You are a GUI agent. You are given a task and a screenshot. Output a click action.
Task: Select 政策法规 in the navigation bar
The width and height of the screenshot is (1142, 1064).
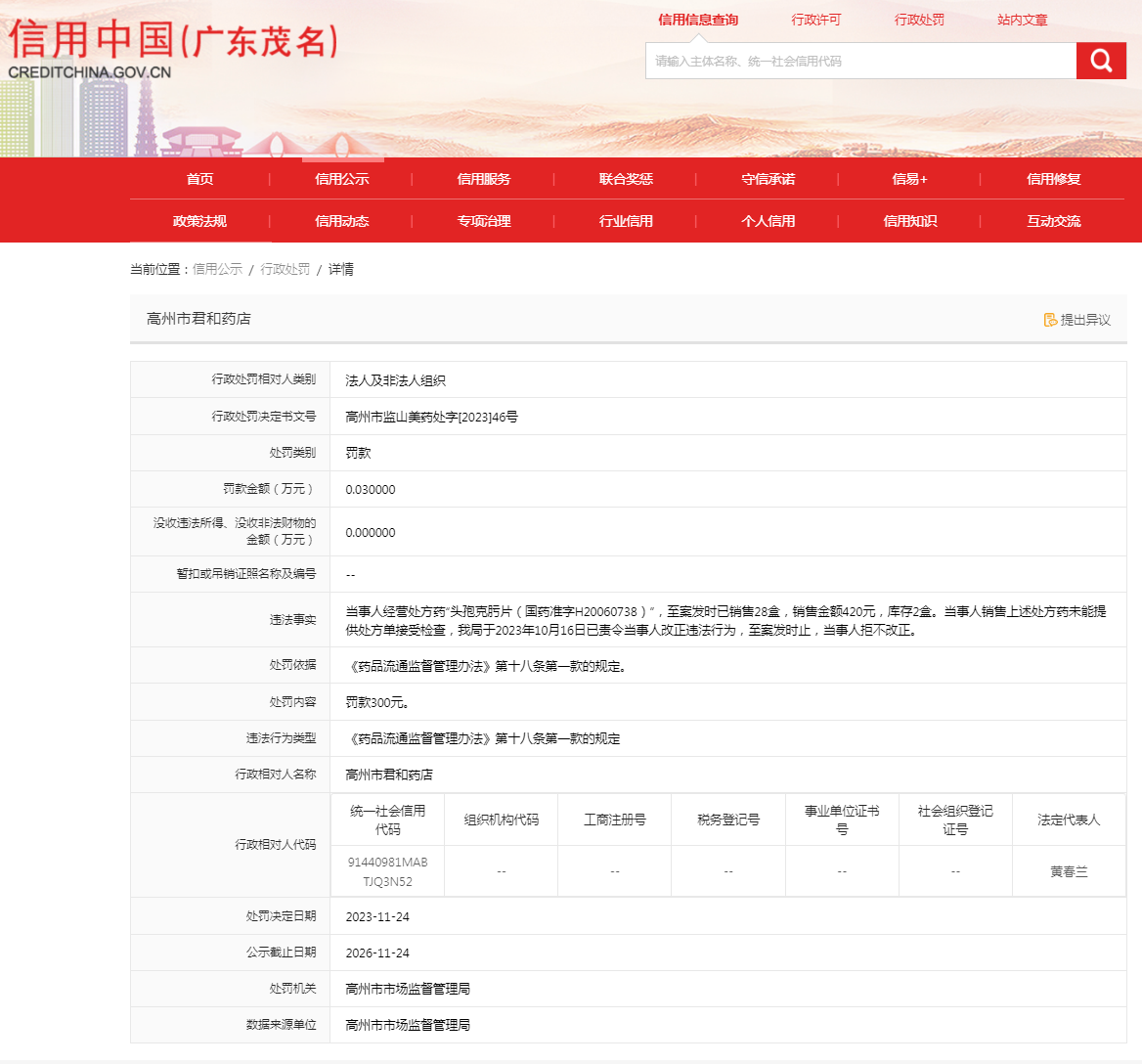click(x=199, y=221)
